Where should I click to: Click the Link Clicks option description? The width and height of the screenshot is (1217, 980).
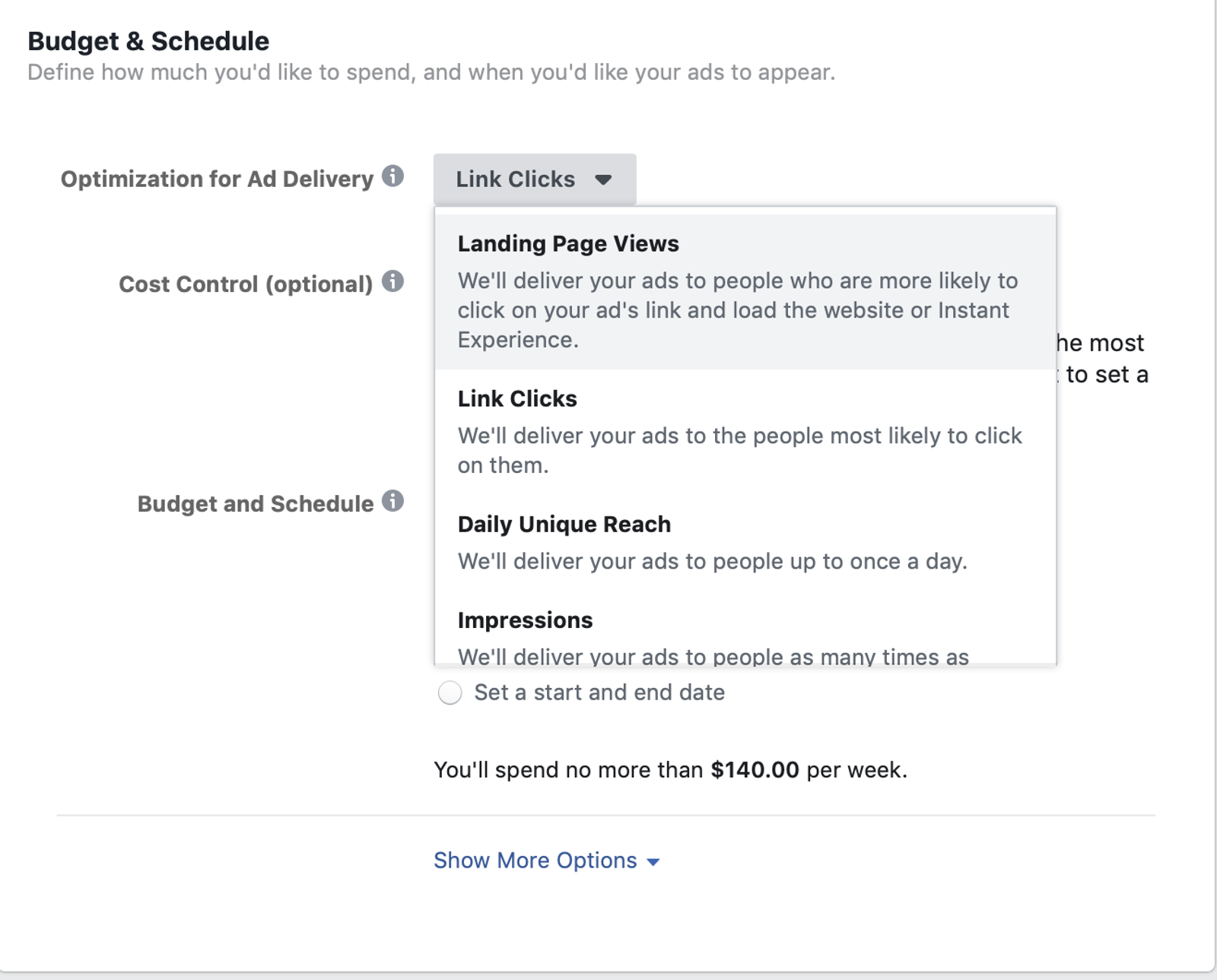740,450
